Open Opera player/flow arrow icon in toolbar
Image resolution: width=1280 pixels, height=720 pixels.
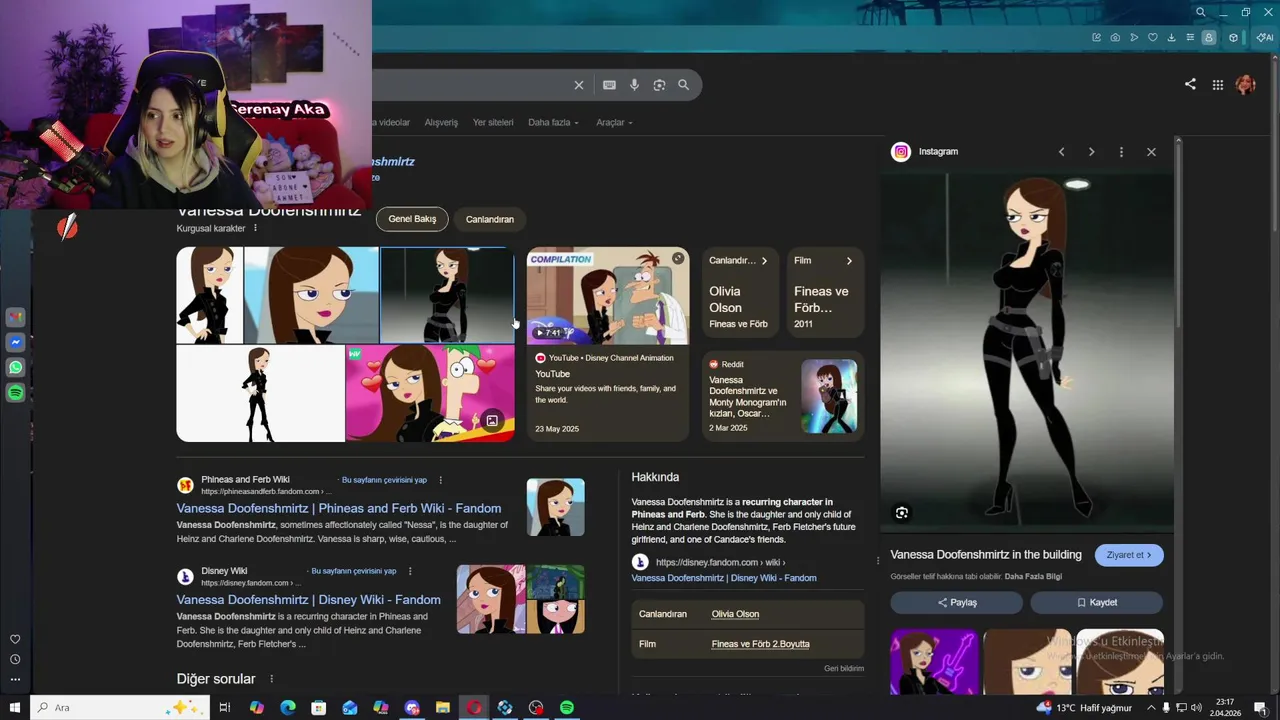tap(1134, 38)
